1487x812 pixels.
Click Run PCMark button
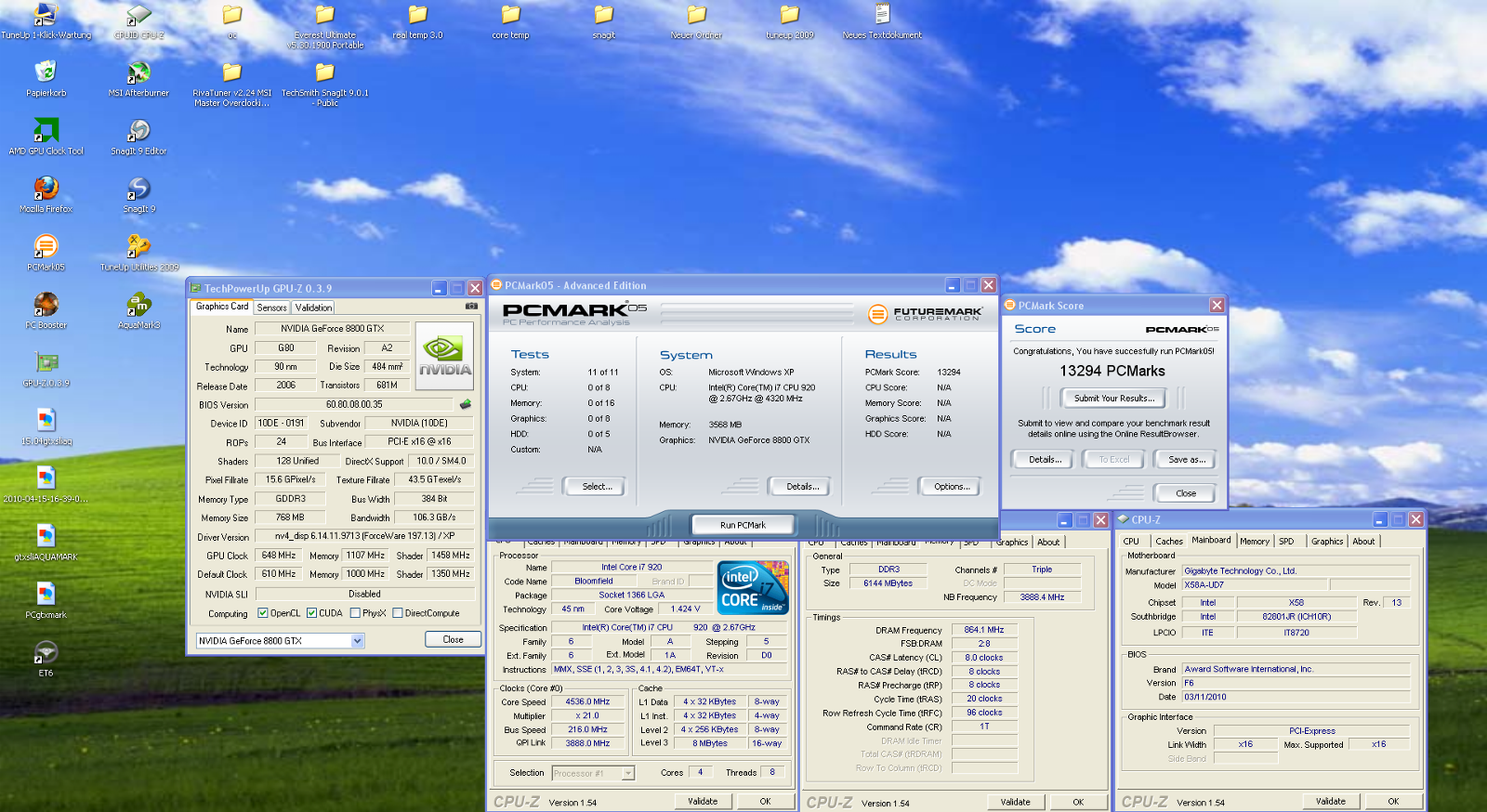(x=743, y=525)
